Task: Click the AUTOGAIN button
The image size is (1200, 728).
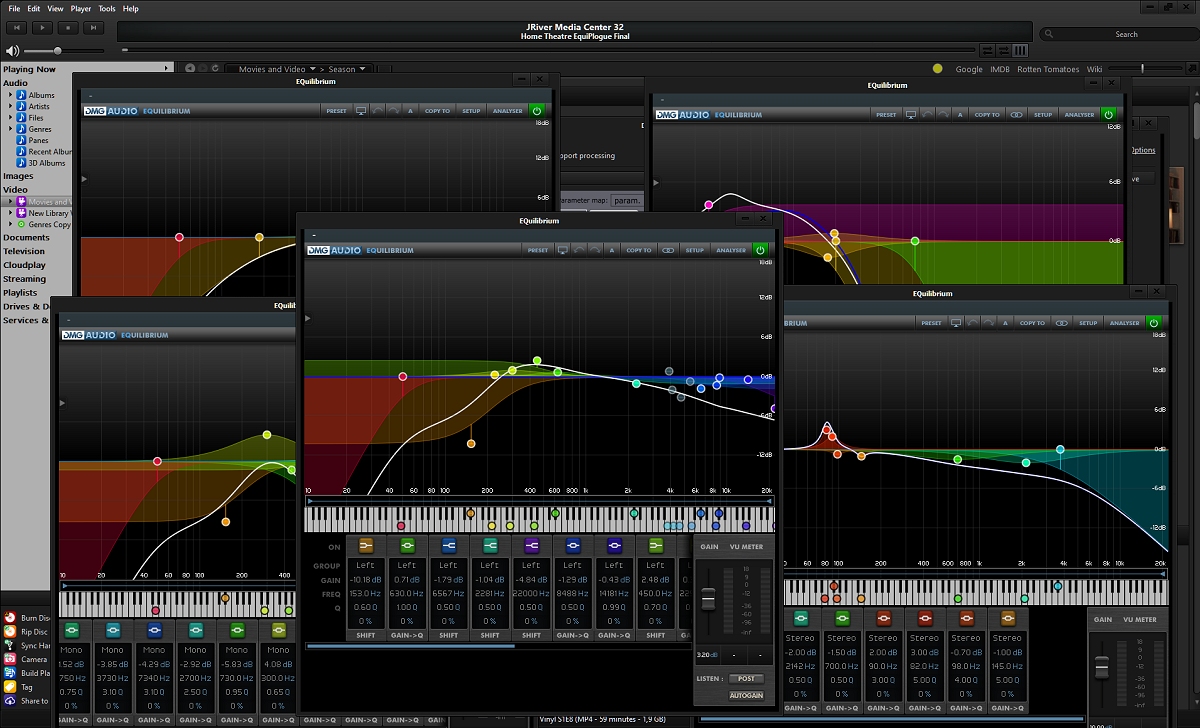Action: pos(745,695)
